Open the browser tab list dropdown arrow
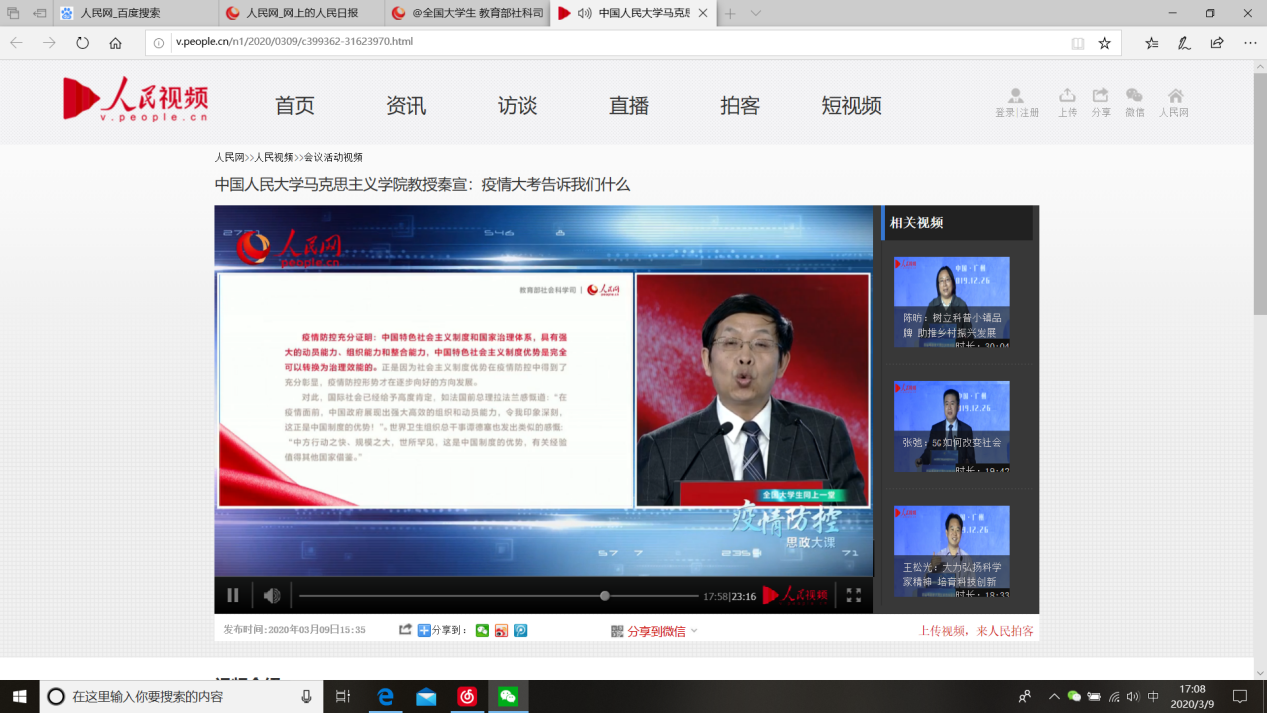 point(756,13)
